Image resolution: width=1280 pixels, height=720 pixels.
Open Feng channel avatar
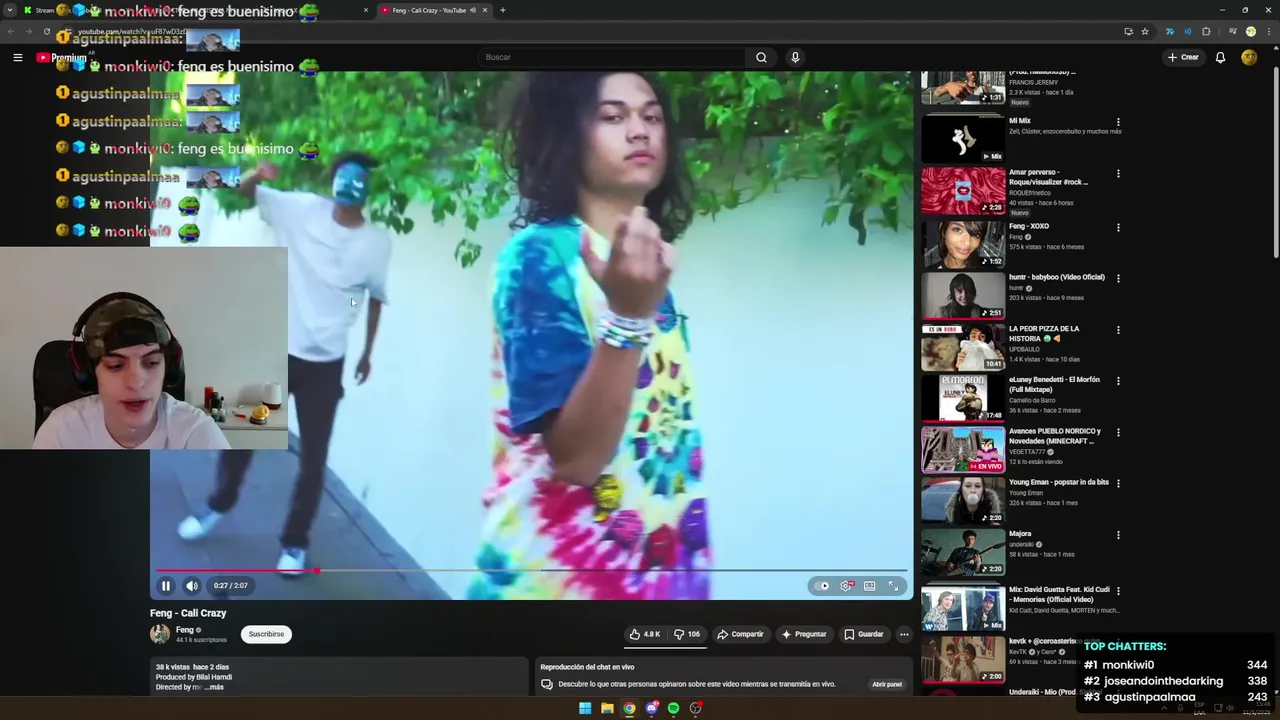click(160, 634)
